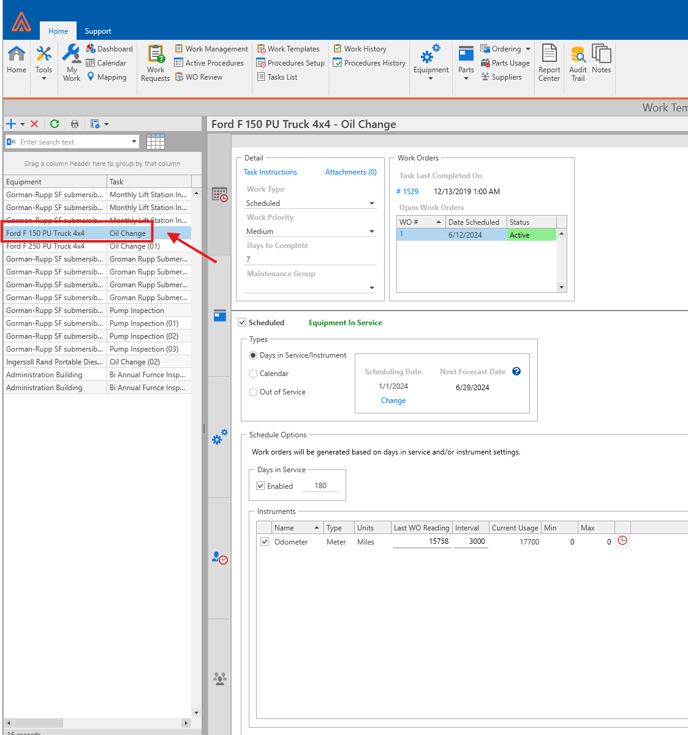Open the group people sidebar icon
Viewport: 688px width, 735px height.
pyautogui.click(x=219, y=678)
